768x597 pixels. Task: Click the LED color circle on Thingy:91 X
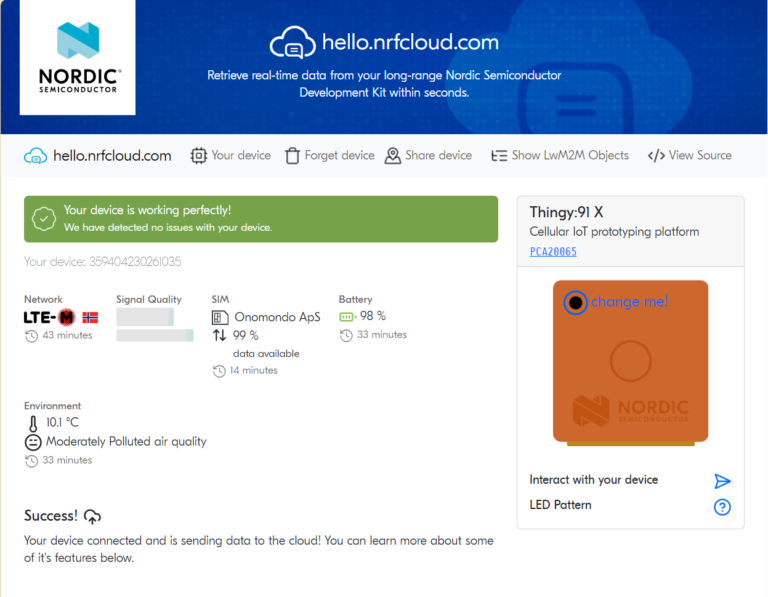575,303
